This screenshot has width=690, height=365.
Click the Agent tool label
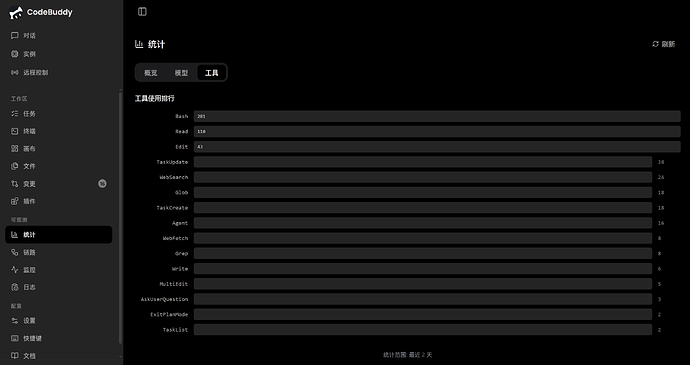coord(180,223)
